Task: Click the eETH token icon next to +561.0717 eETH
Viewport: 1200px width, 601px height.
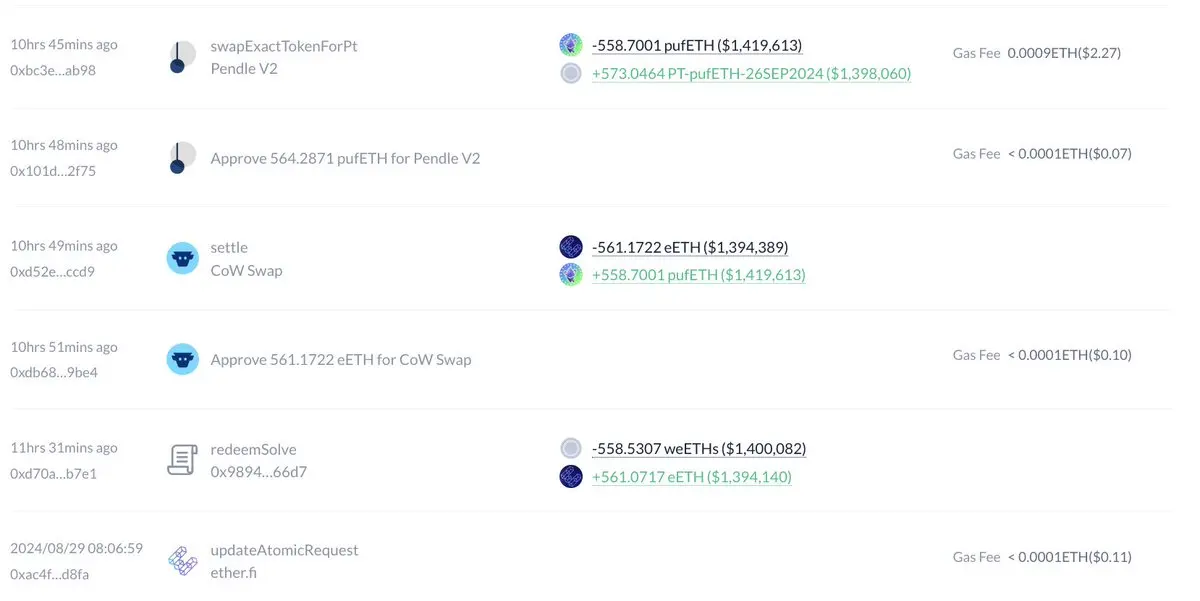Action: [x=571, y=476]
